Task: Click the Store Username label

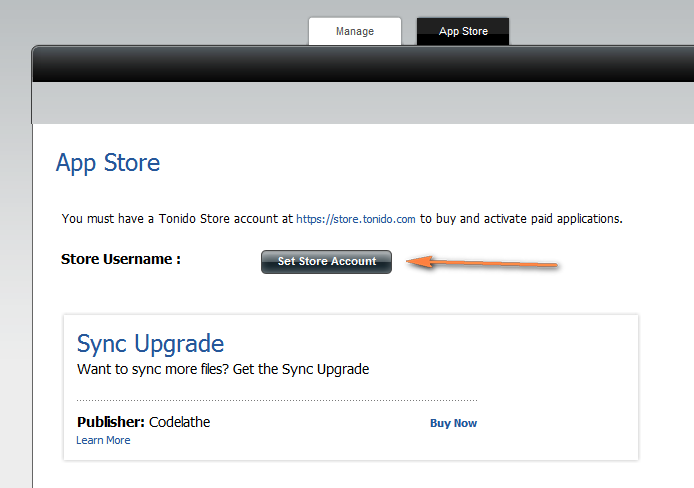Action: pyautogui.click(x=121, y=259)
